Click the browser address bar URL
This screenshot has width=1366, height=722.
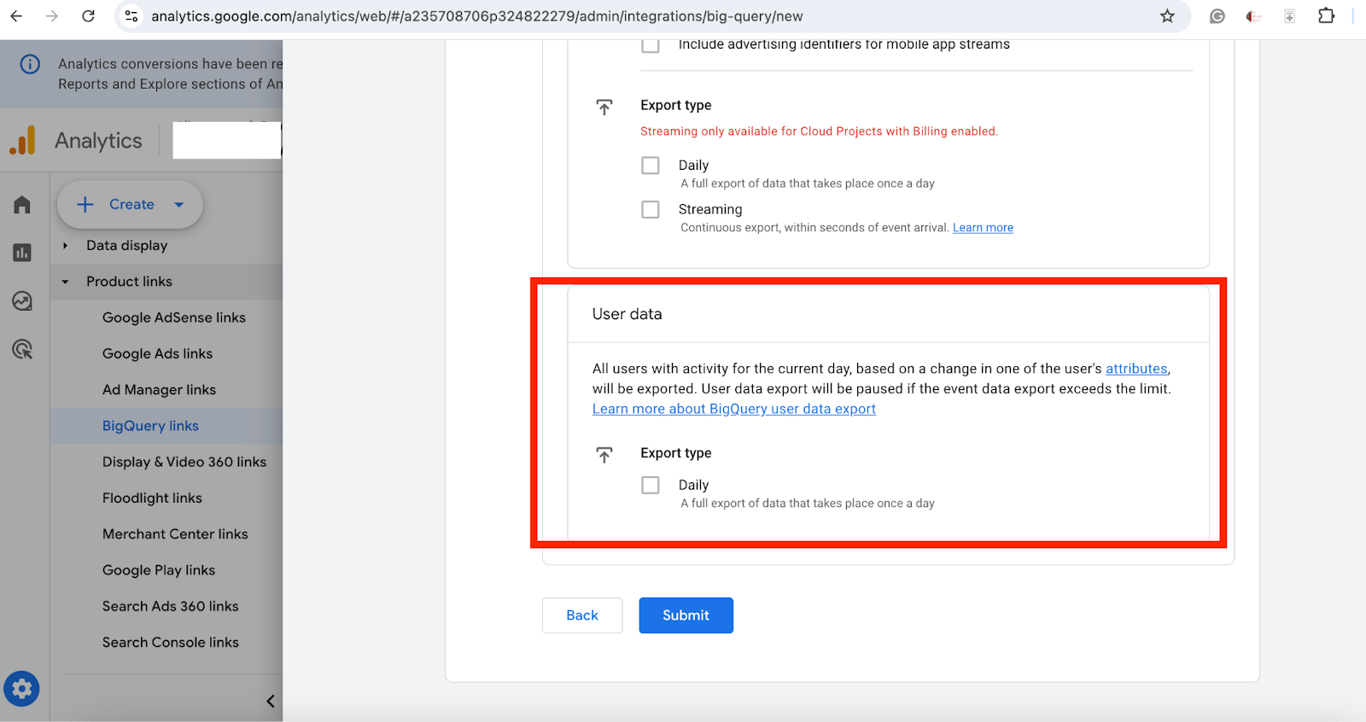coord(477,16)
